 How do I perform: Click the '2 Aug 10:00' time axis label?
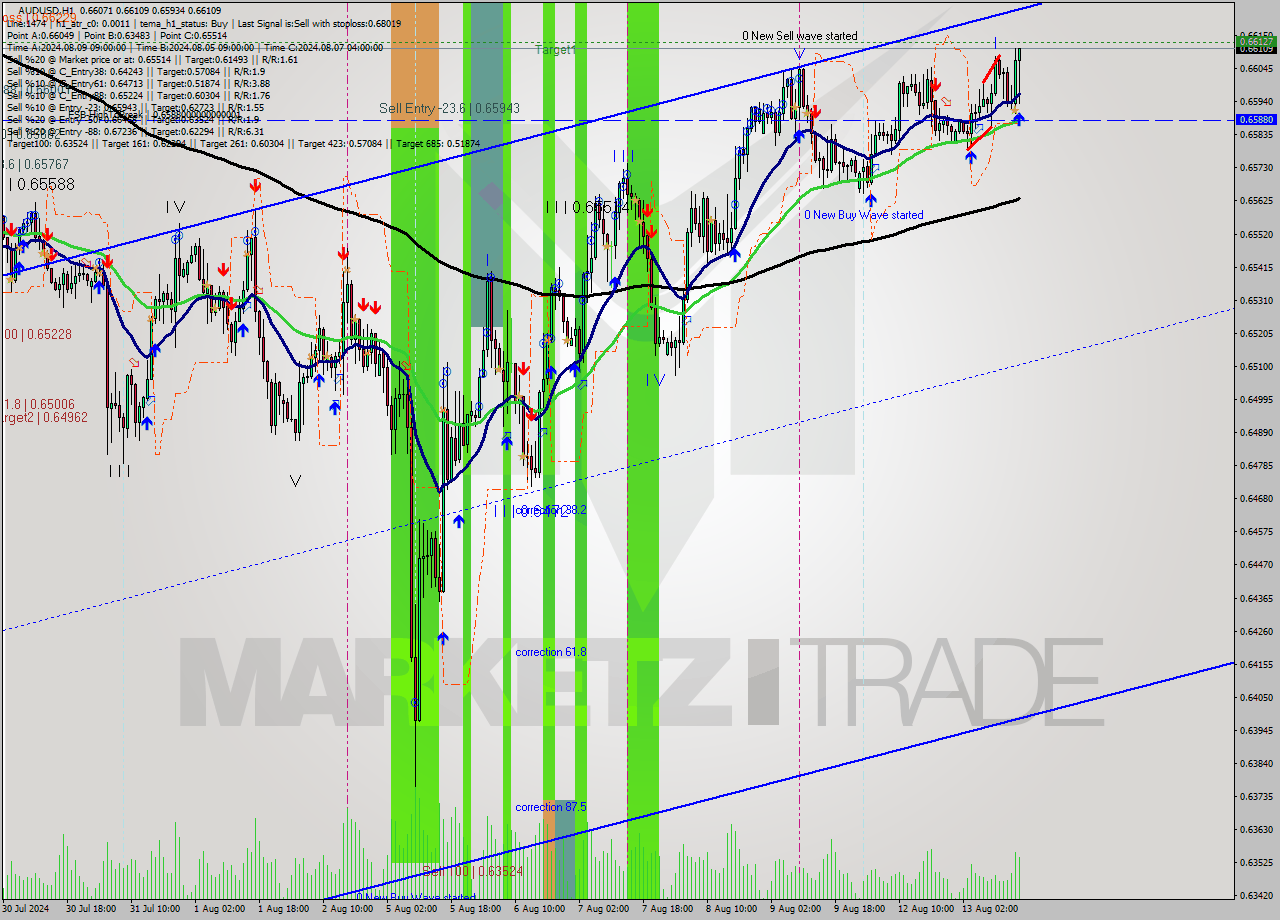347,910
